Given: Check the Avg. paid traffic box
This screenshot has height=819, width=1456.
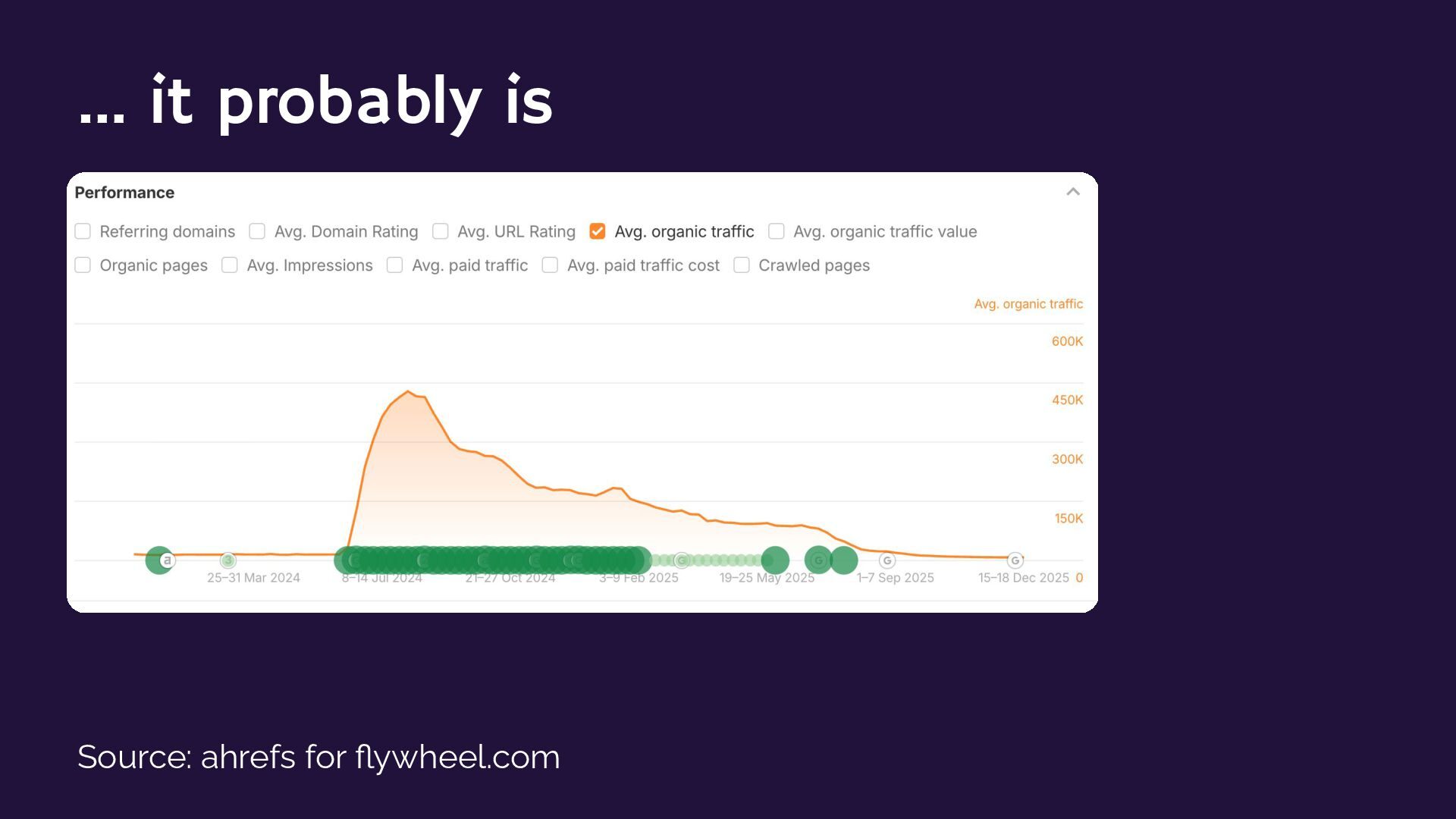Looking at the screenshot, I should (x=394, y=265).
